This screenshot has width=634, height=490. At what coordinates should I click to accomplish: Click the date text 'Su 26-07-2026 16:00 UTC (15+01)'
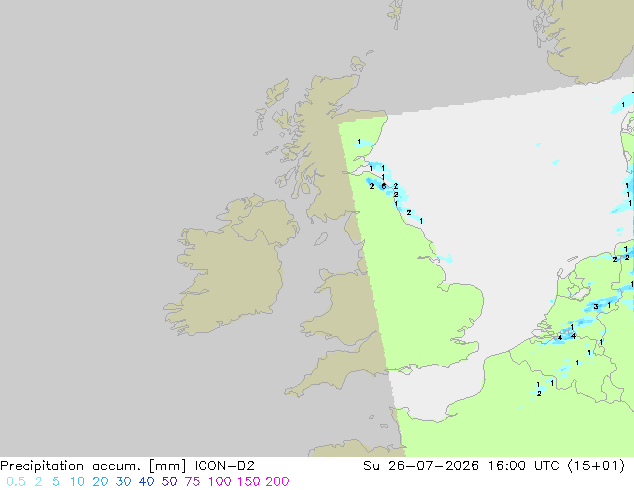click(x=494, y=466)
